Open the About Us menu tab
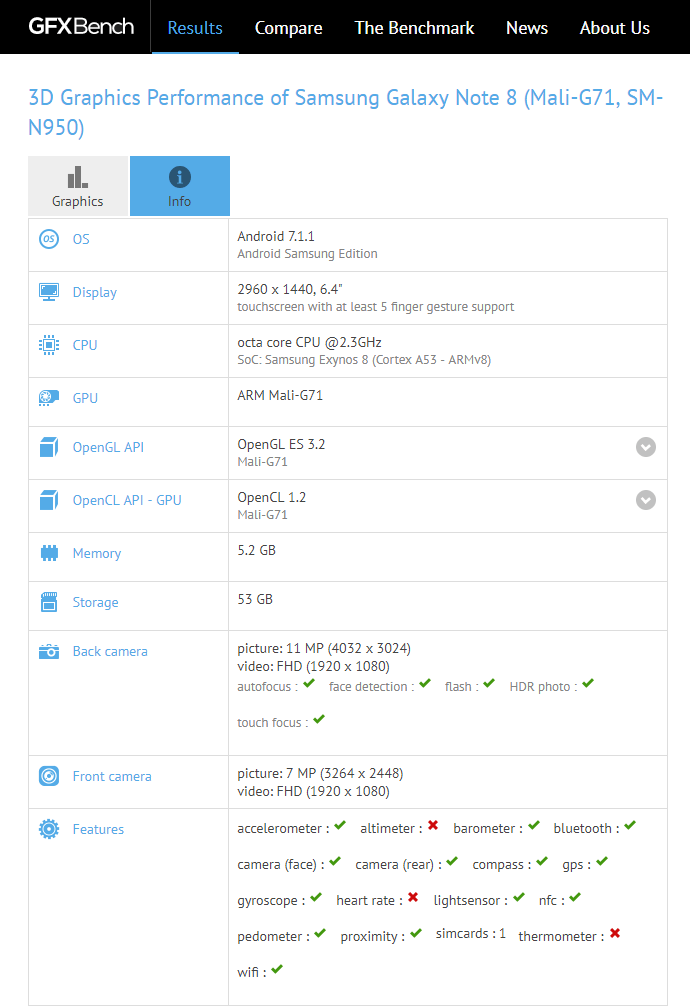This screenshot has height=1008, width=690. 615,28
